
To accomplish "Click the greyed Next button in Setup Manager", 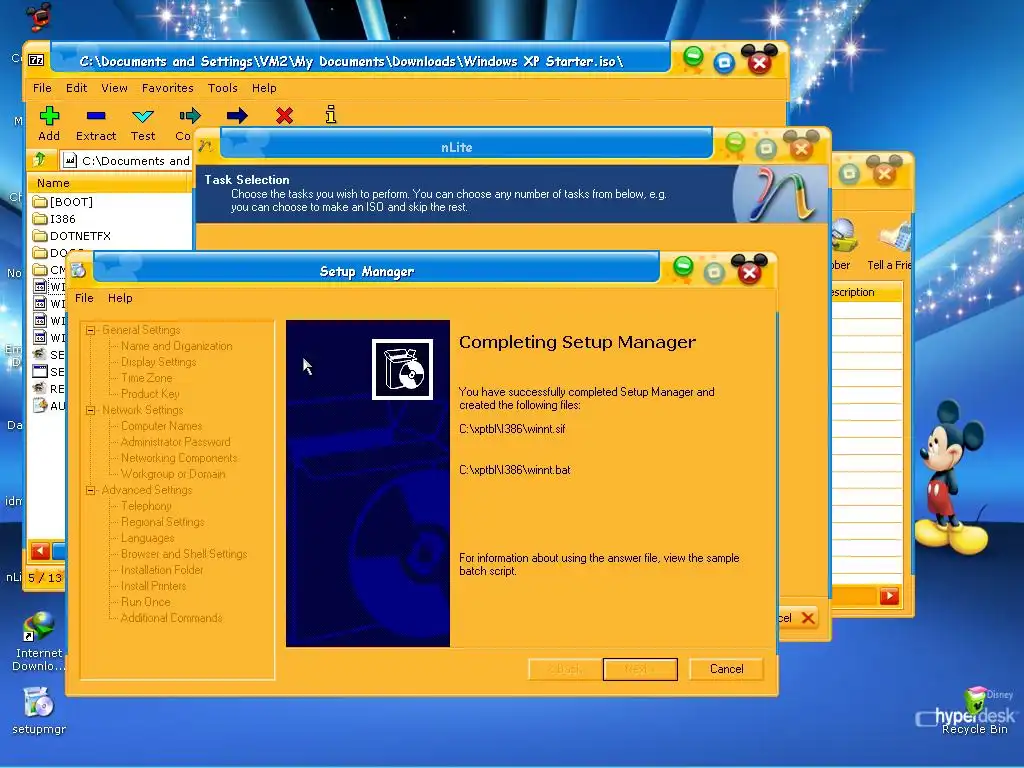I will tap(640, 669).
